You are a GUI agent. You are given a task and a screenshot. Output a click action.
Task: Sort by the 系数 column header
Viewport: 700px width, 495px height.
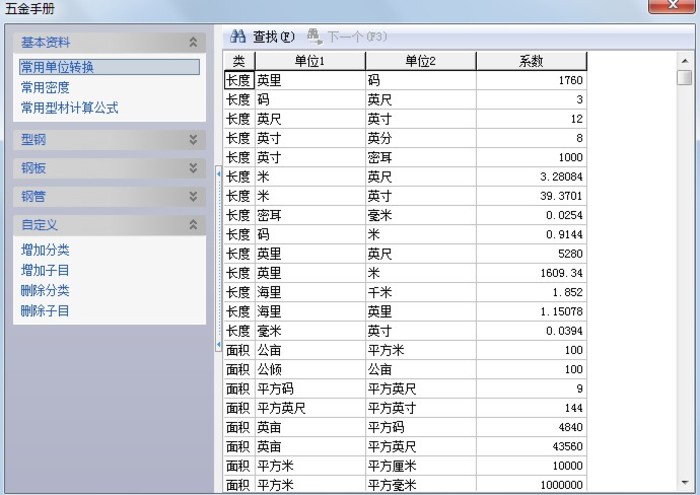(x=531, y=61)
